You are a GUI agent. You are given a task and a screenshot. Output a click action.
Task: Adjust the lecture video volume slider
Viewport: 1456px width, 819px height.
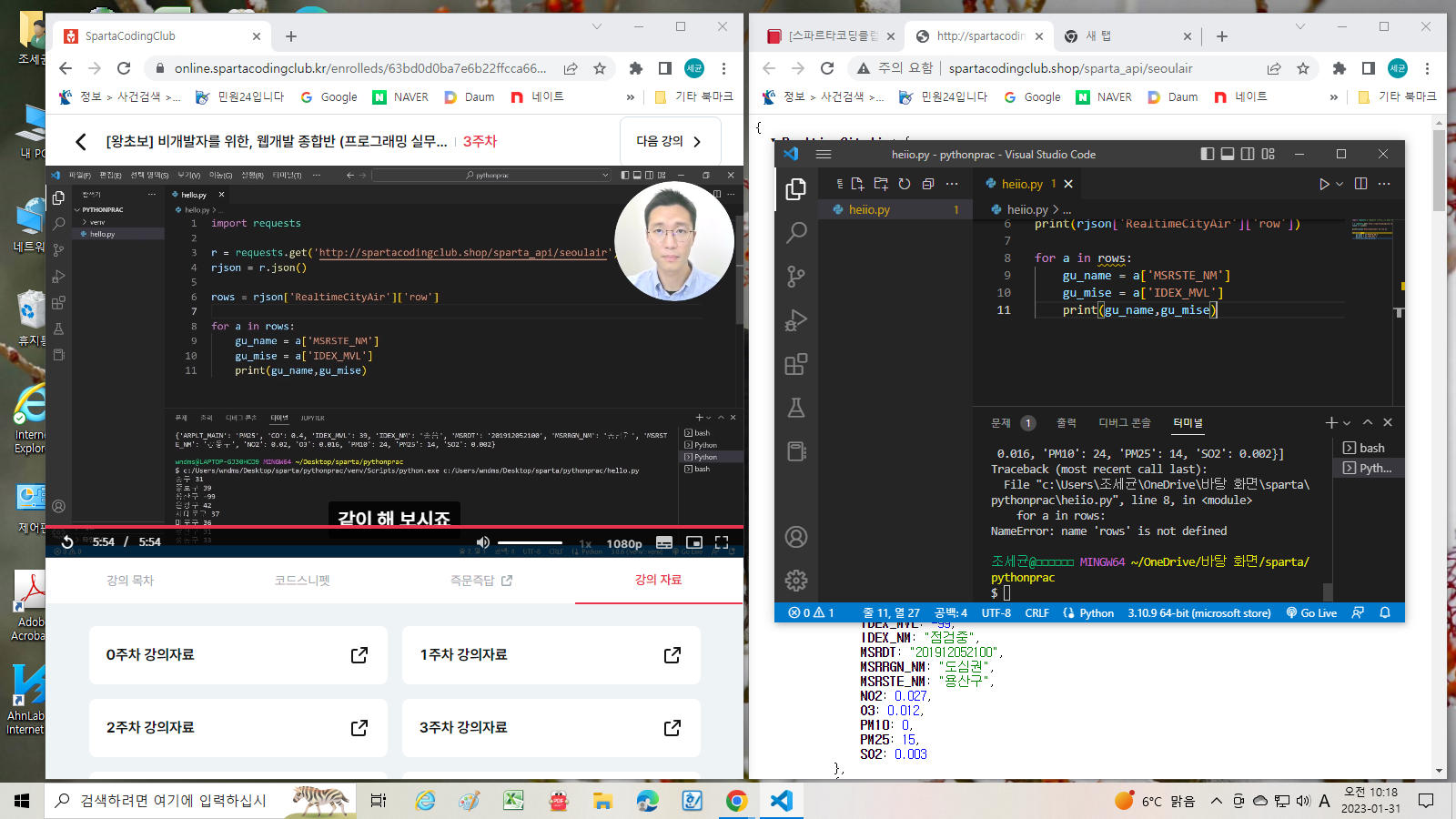[x=531, y=542]
